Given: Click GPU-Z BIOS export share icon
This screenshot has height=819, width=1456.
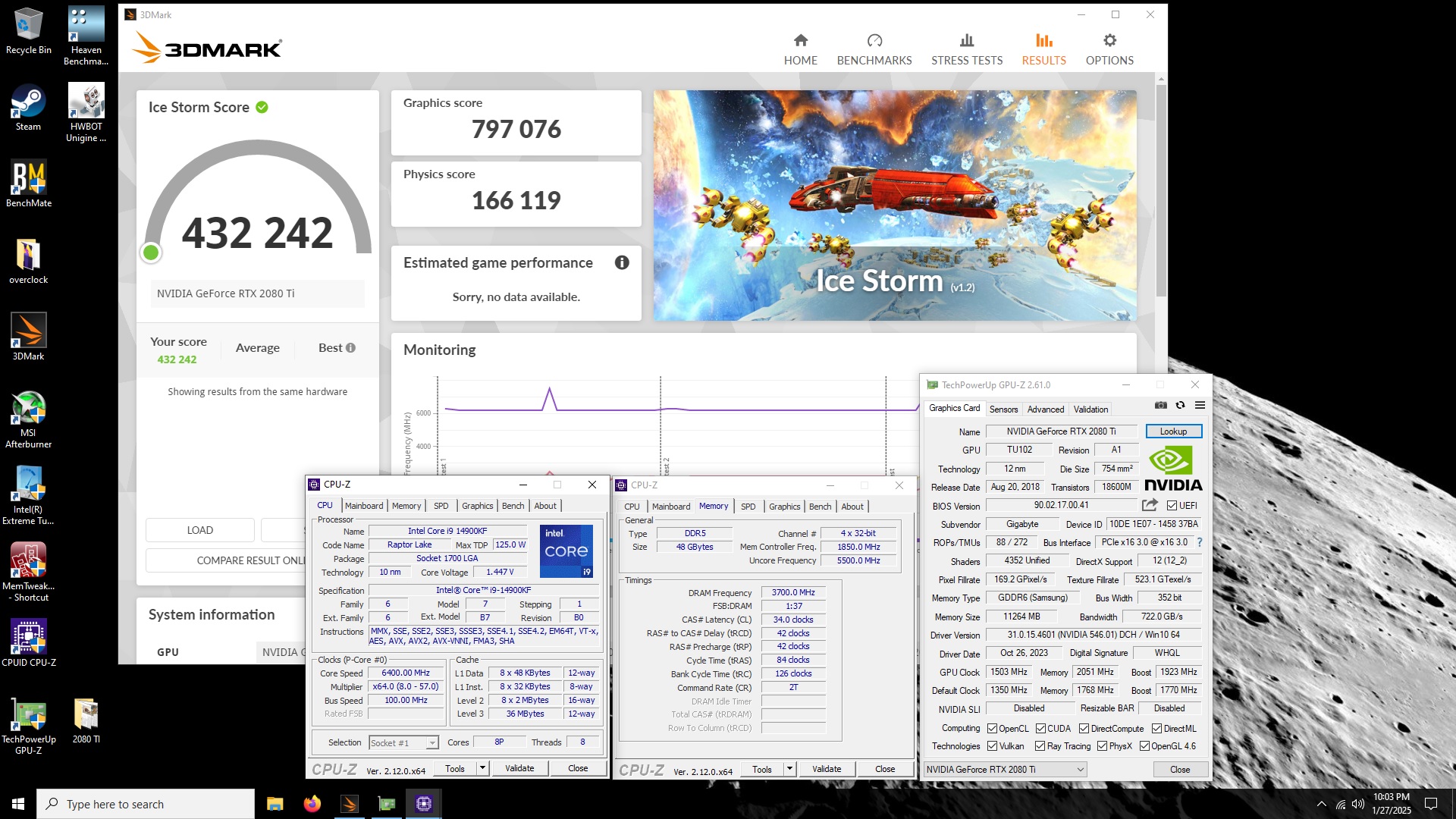Looking at the screenshot, I should (1150, 505).
